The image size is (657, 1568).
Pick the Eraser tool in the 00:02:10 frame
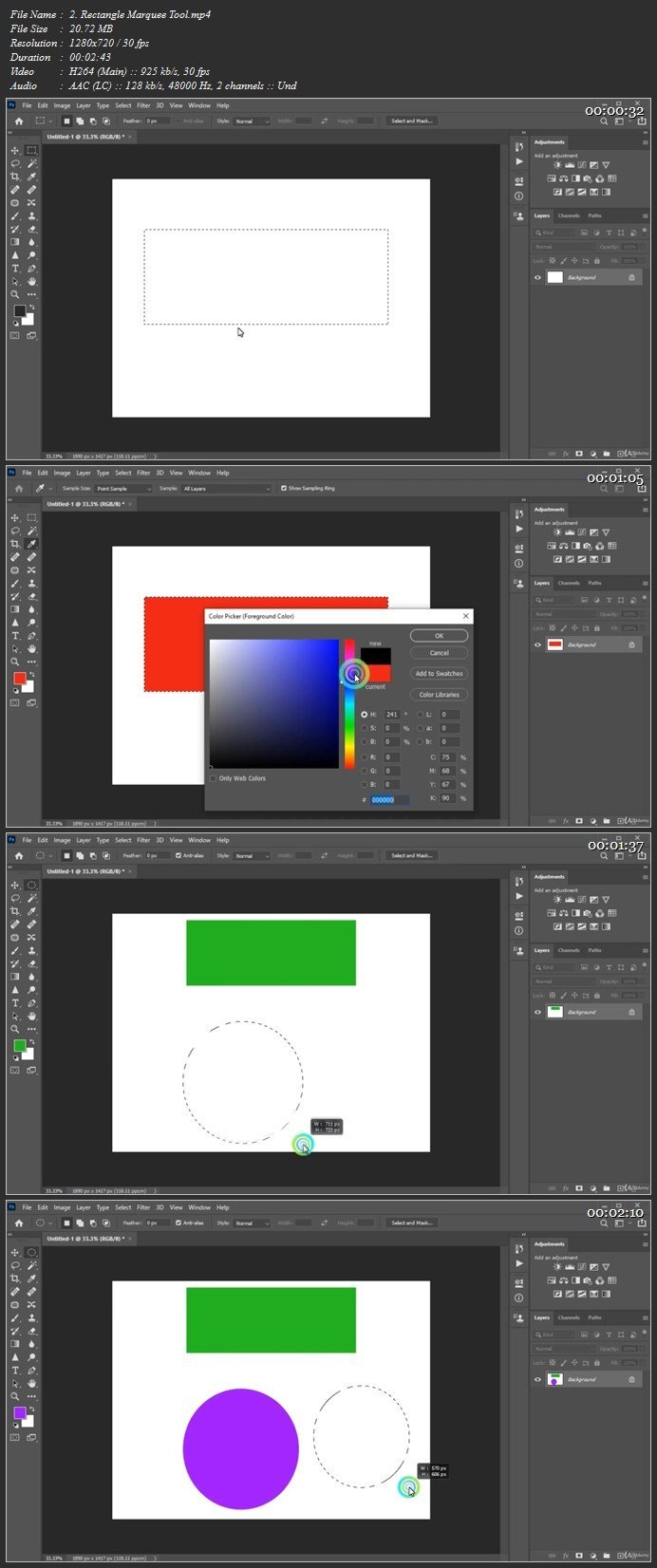coord(31,1331)
